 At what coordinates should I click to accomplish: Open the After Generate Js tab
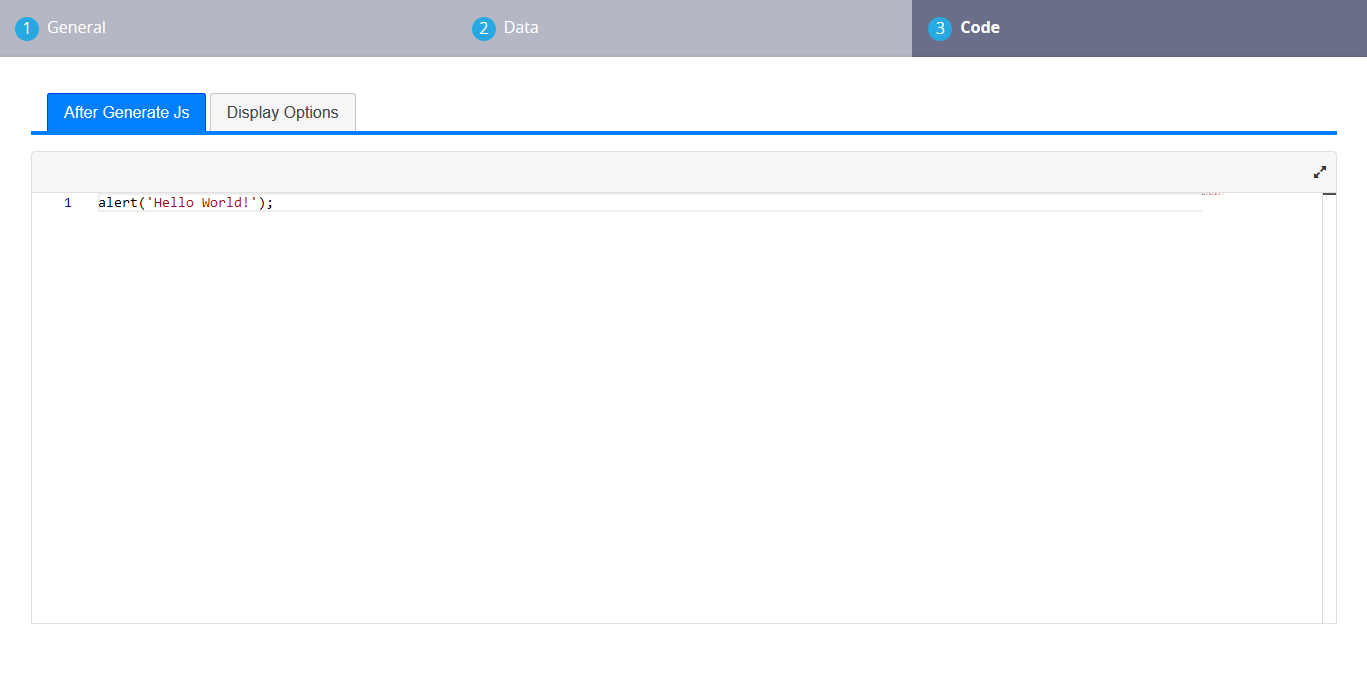[x=126, y=112]
